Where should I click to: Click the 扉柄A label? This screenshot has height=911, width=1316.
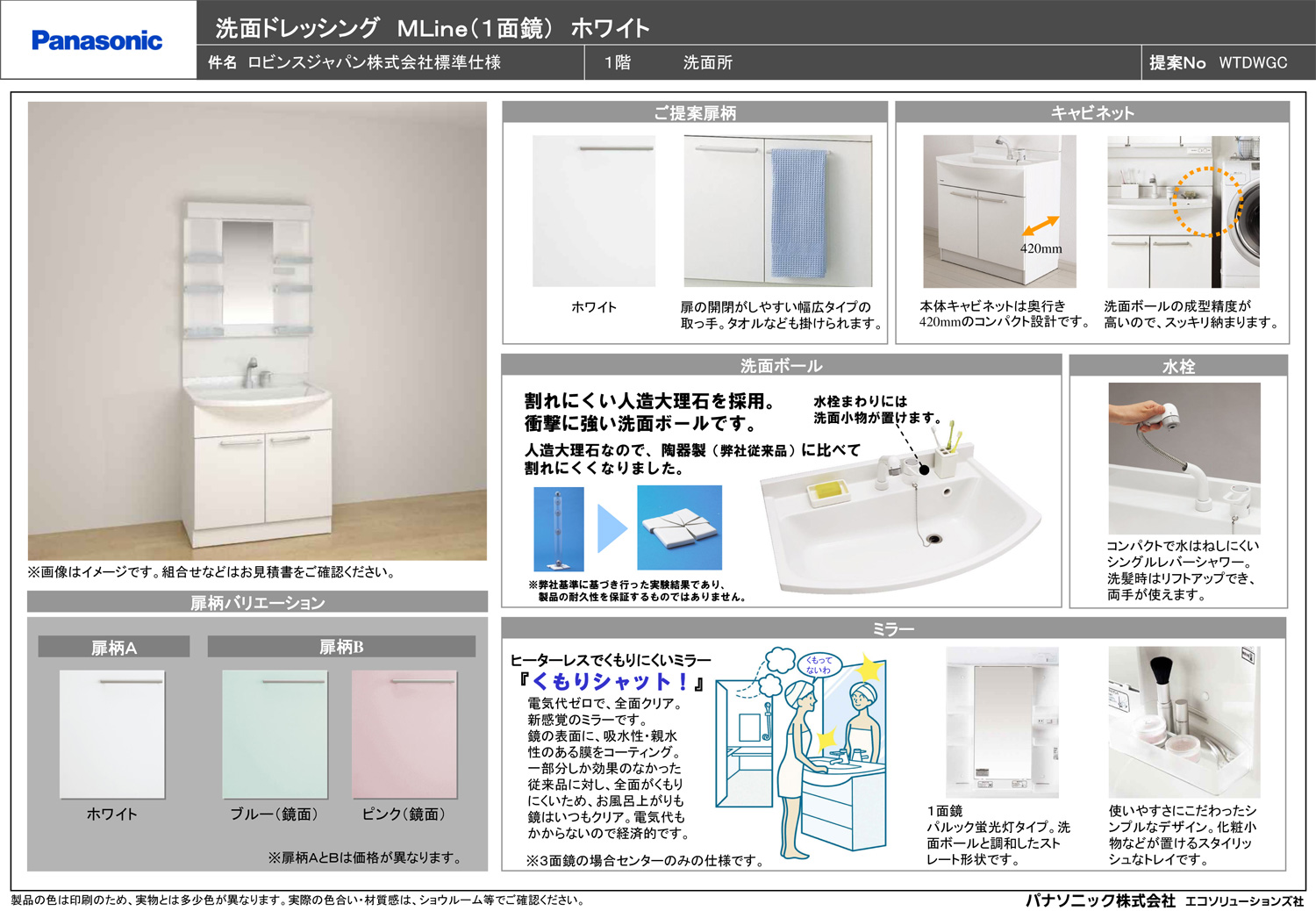tap(114, 647)
